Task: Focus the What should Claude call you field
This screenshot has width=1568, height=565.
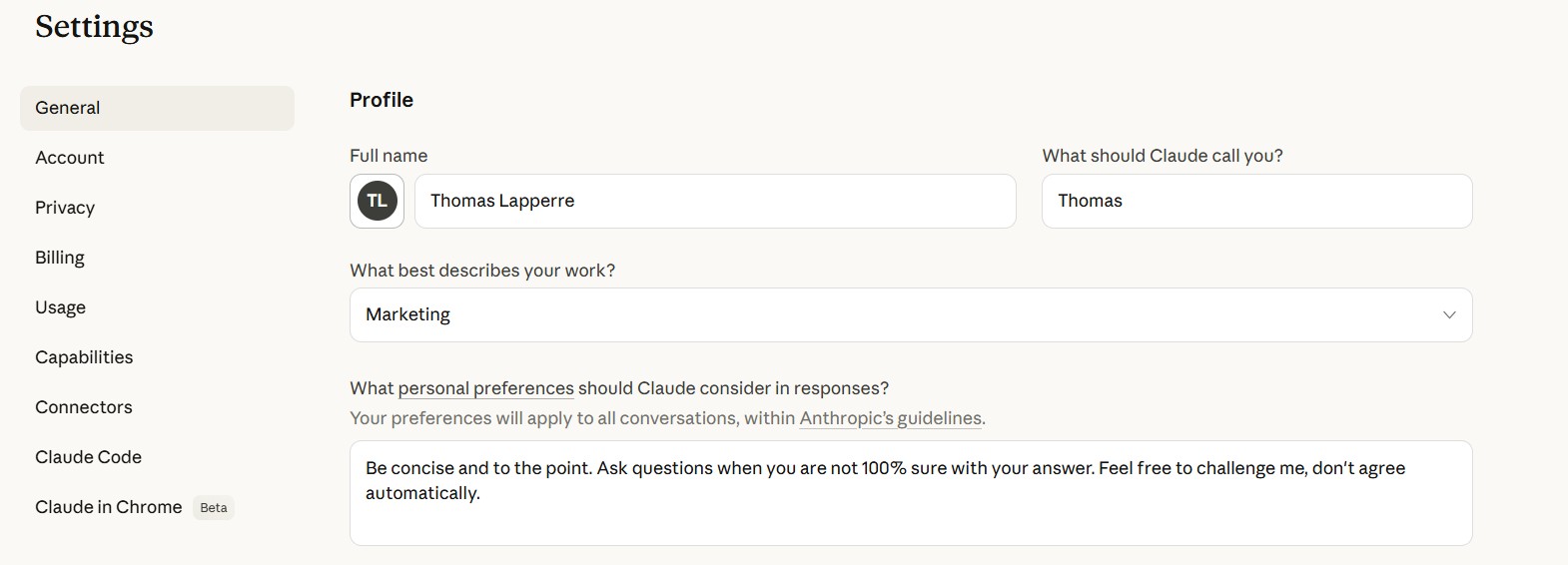Action: pos(1256,201)
